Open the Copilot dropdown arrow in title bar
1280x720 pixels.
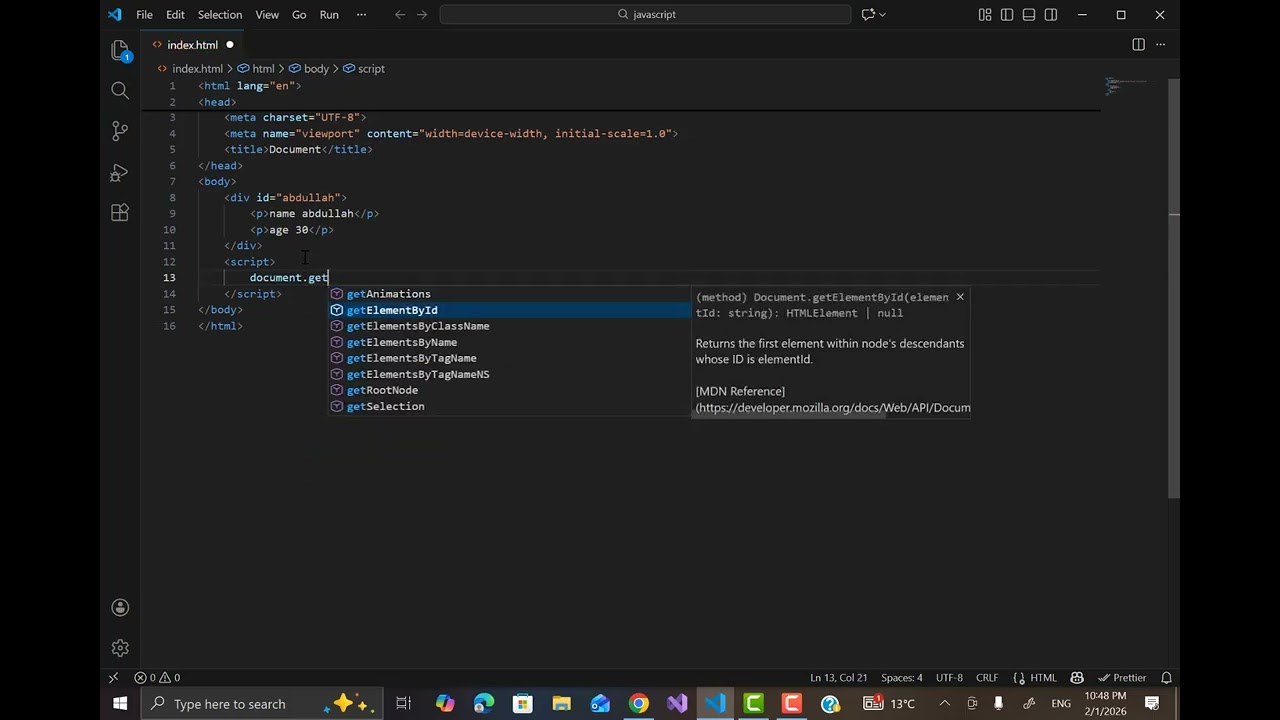(x=882, y=15)
